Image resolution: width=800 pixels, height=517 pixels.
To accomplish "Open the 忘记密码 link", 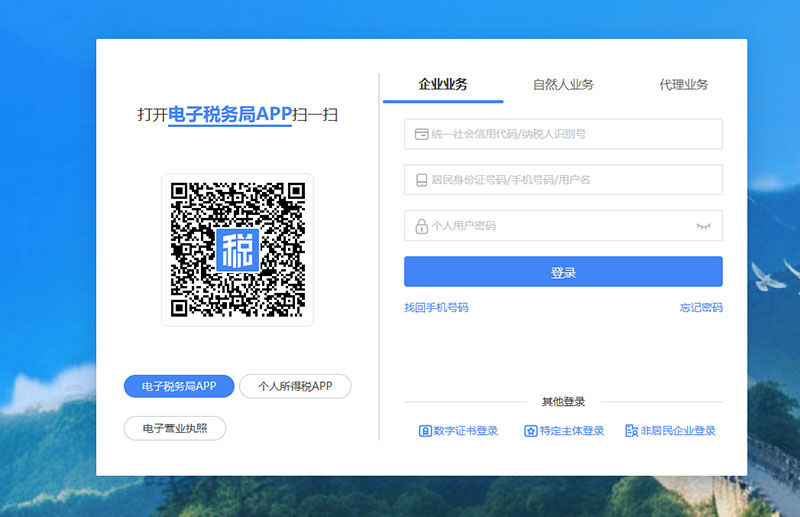I will [701, 307].
